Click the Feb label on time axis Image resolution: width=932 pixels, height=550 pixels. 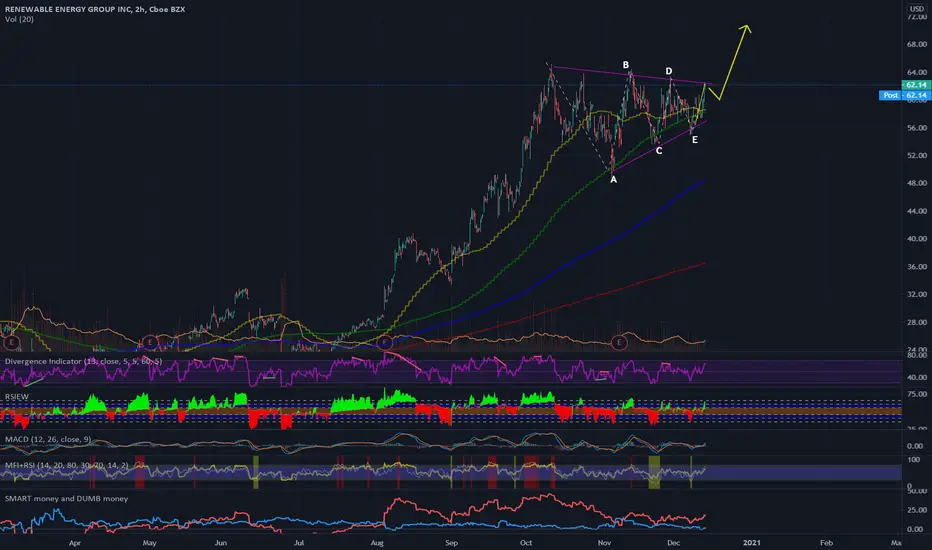tap(826, 543)
